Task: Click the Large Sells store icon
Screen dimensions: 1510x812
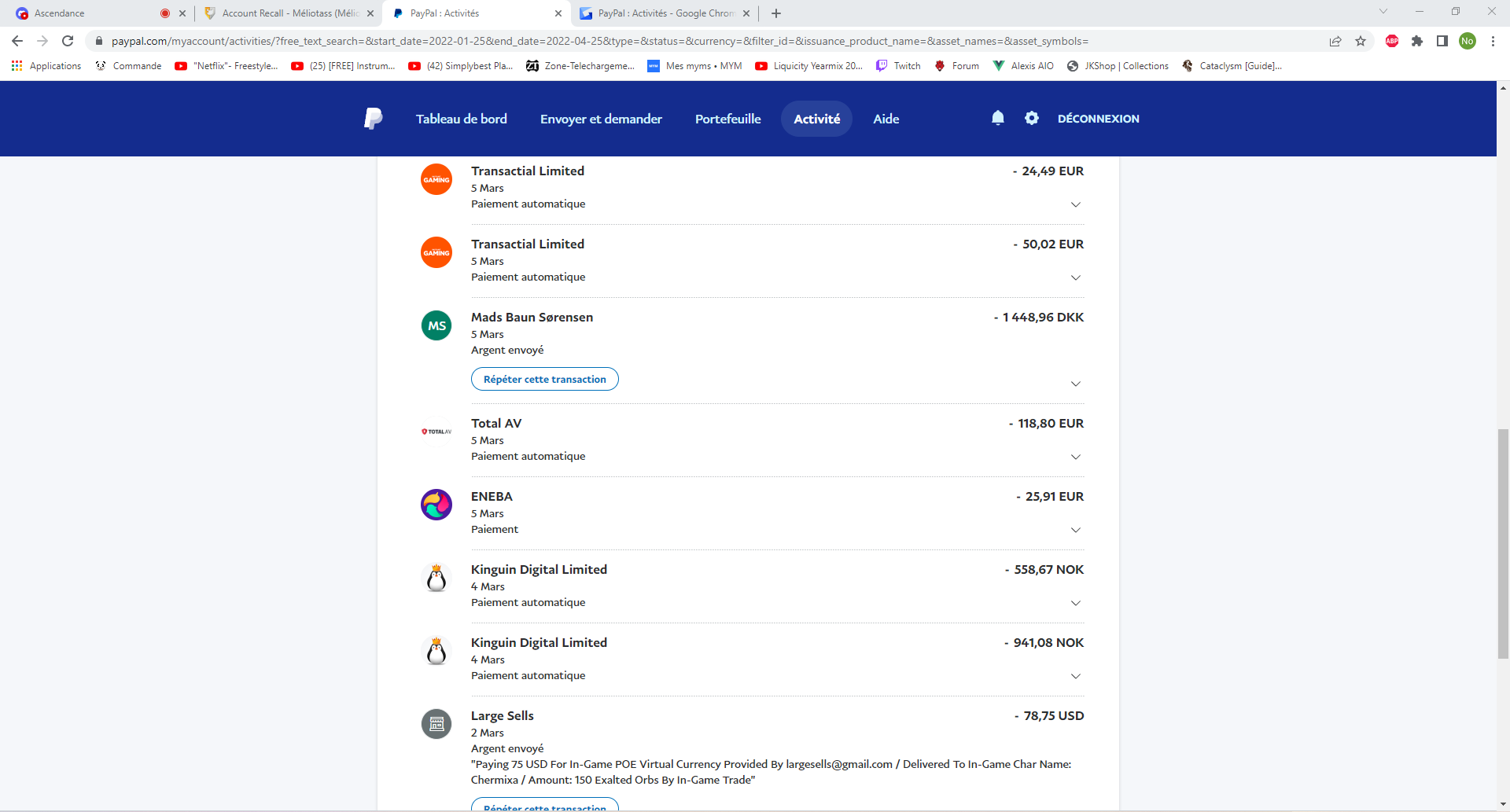Action: 436,724
